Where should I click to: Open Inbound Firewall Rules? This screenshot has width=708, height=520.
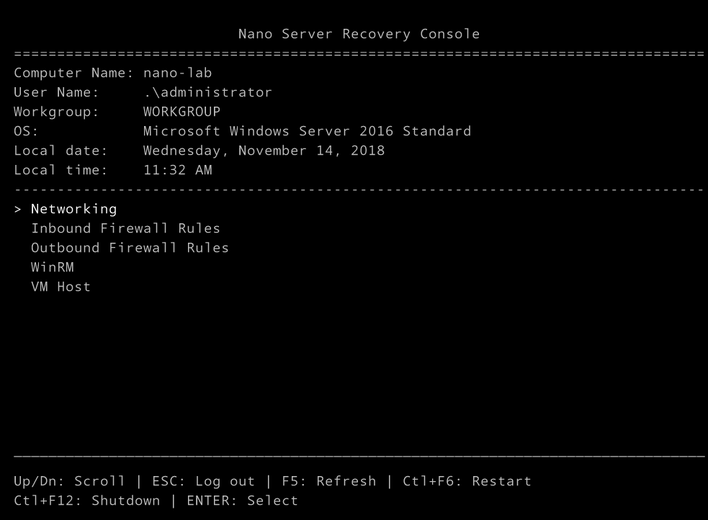click(126, 228)
